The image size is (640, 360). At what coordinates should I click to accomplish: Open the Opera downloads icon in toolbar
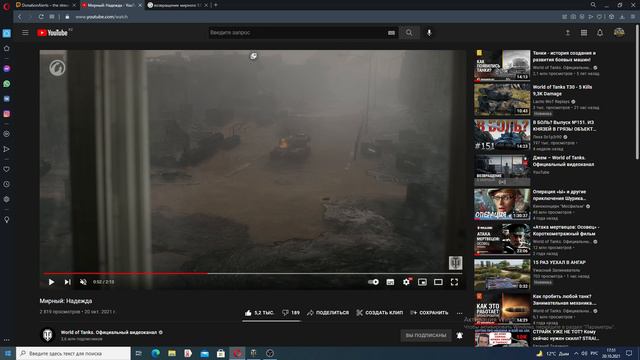click(622, 17)
